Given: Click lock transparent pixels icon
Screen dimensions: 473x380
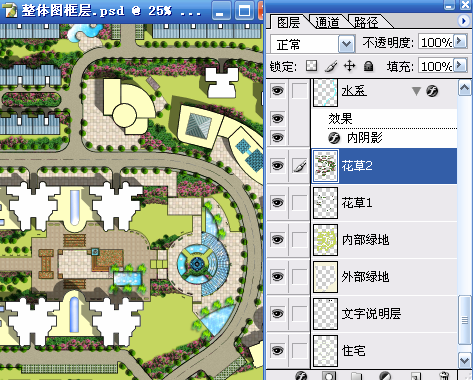Looking at the screenshot, I should click(311, 66).
